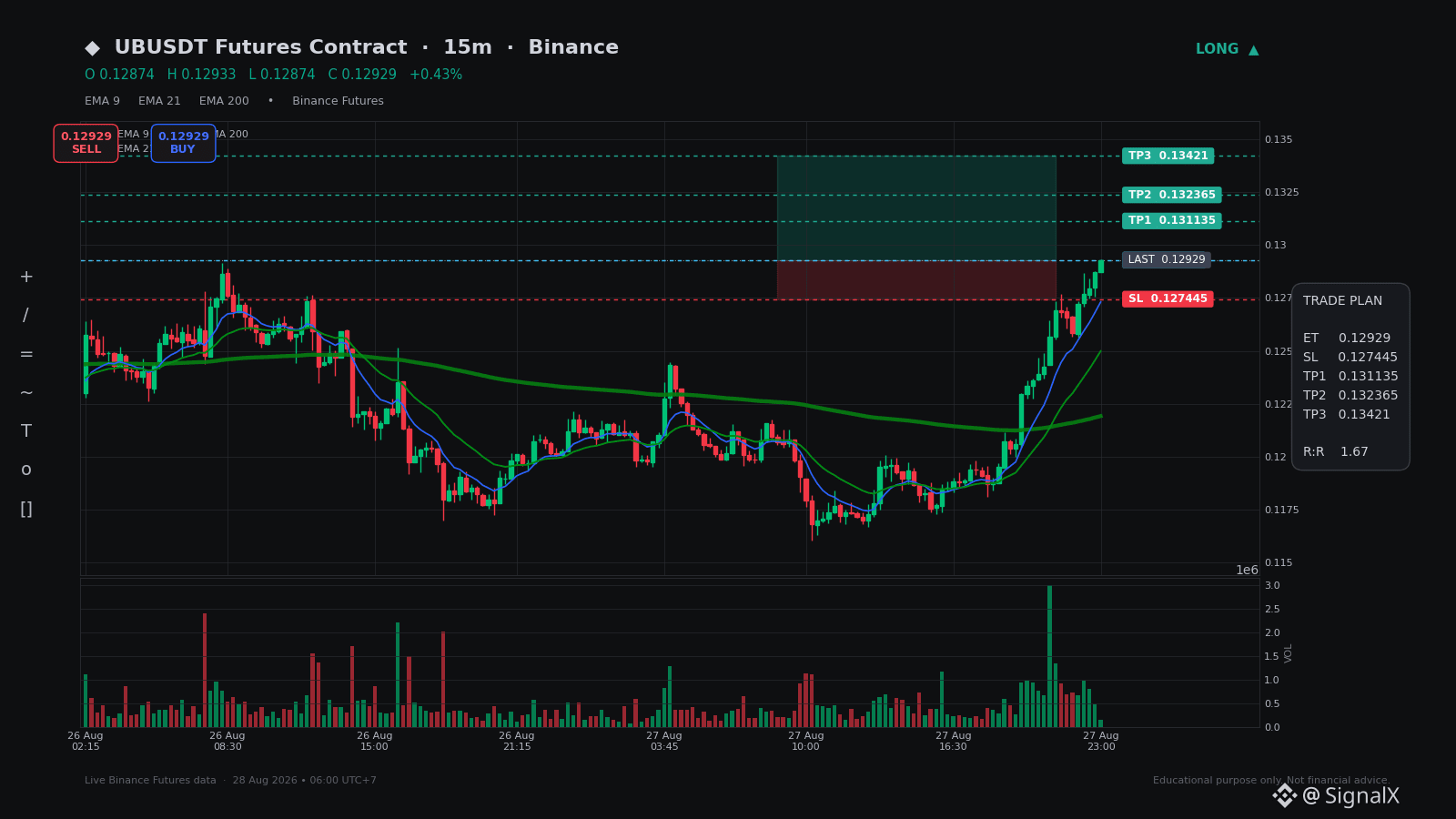Click the educational purpose disclaimer text

1271,781
